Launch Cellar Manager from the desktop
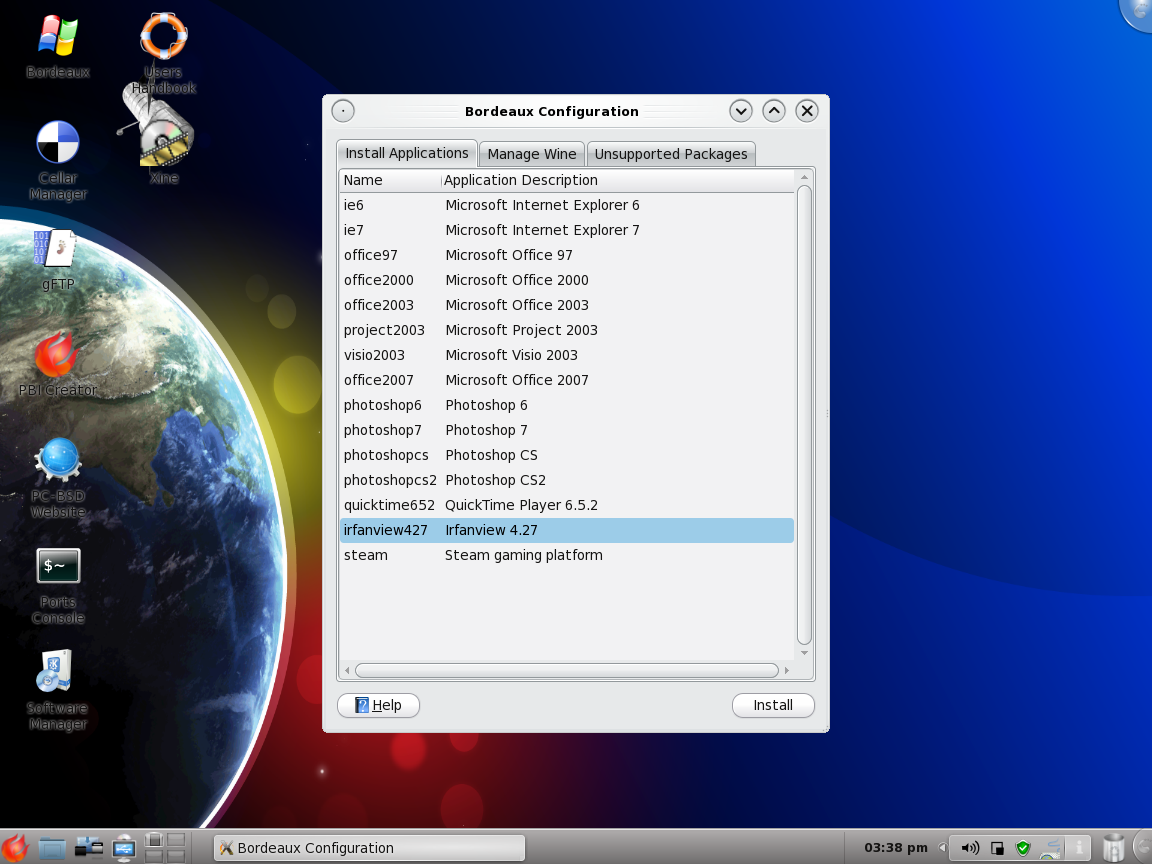 pyautogui.click(x=57, y=159)
